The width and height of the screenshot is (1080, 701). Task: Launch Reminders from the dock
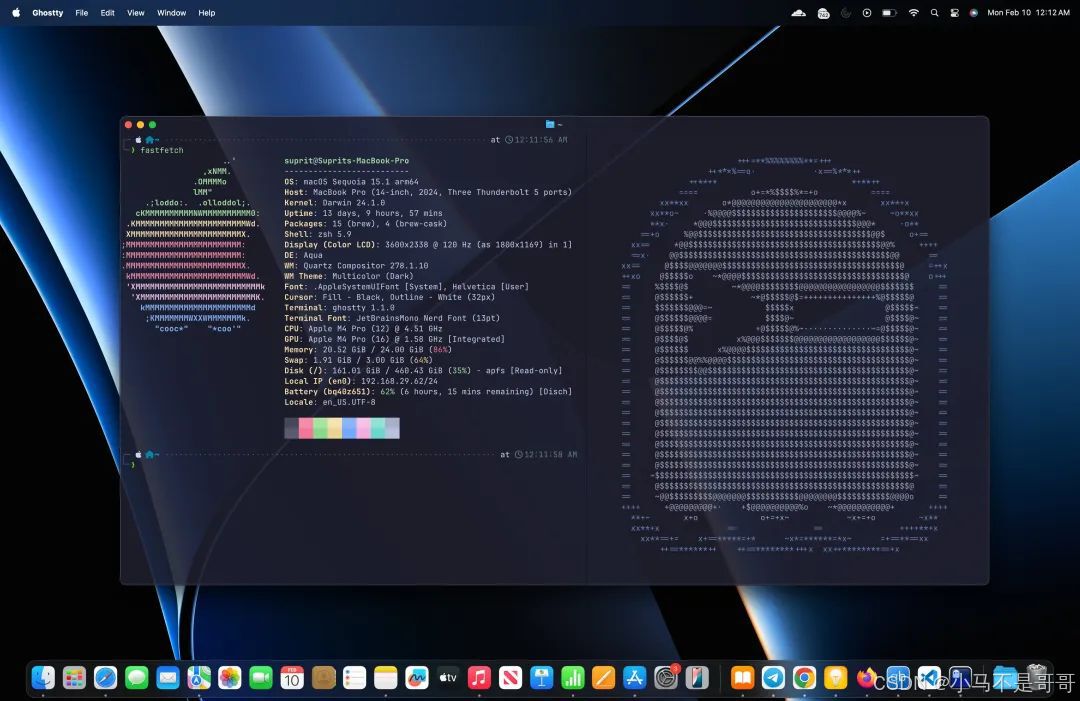(x=355, y=678)
